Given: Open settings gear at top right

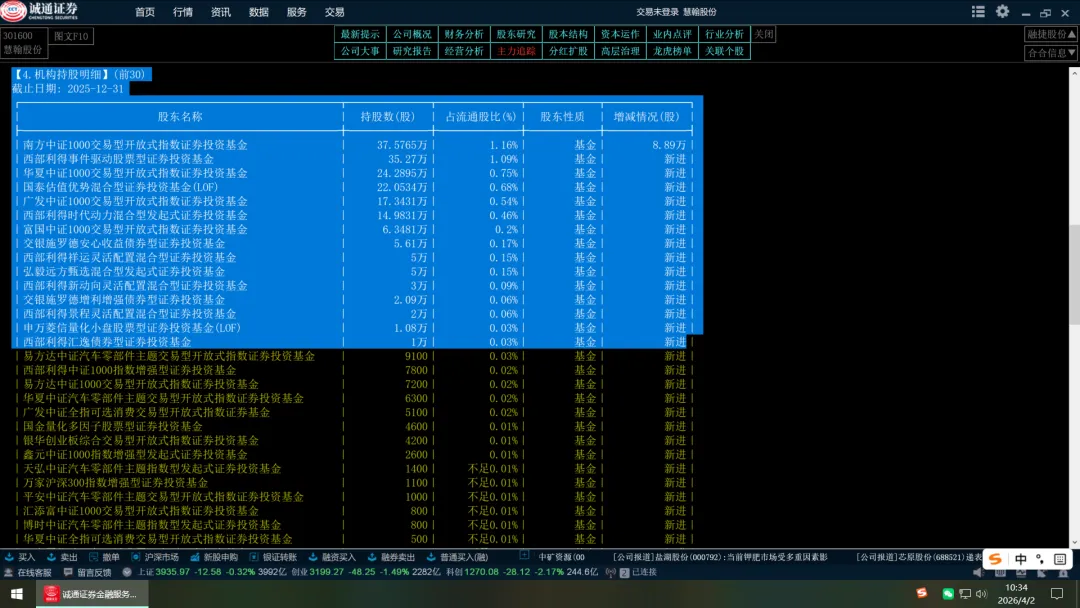Looking at the screenshot, I should [1002, 12].
